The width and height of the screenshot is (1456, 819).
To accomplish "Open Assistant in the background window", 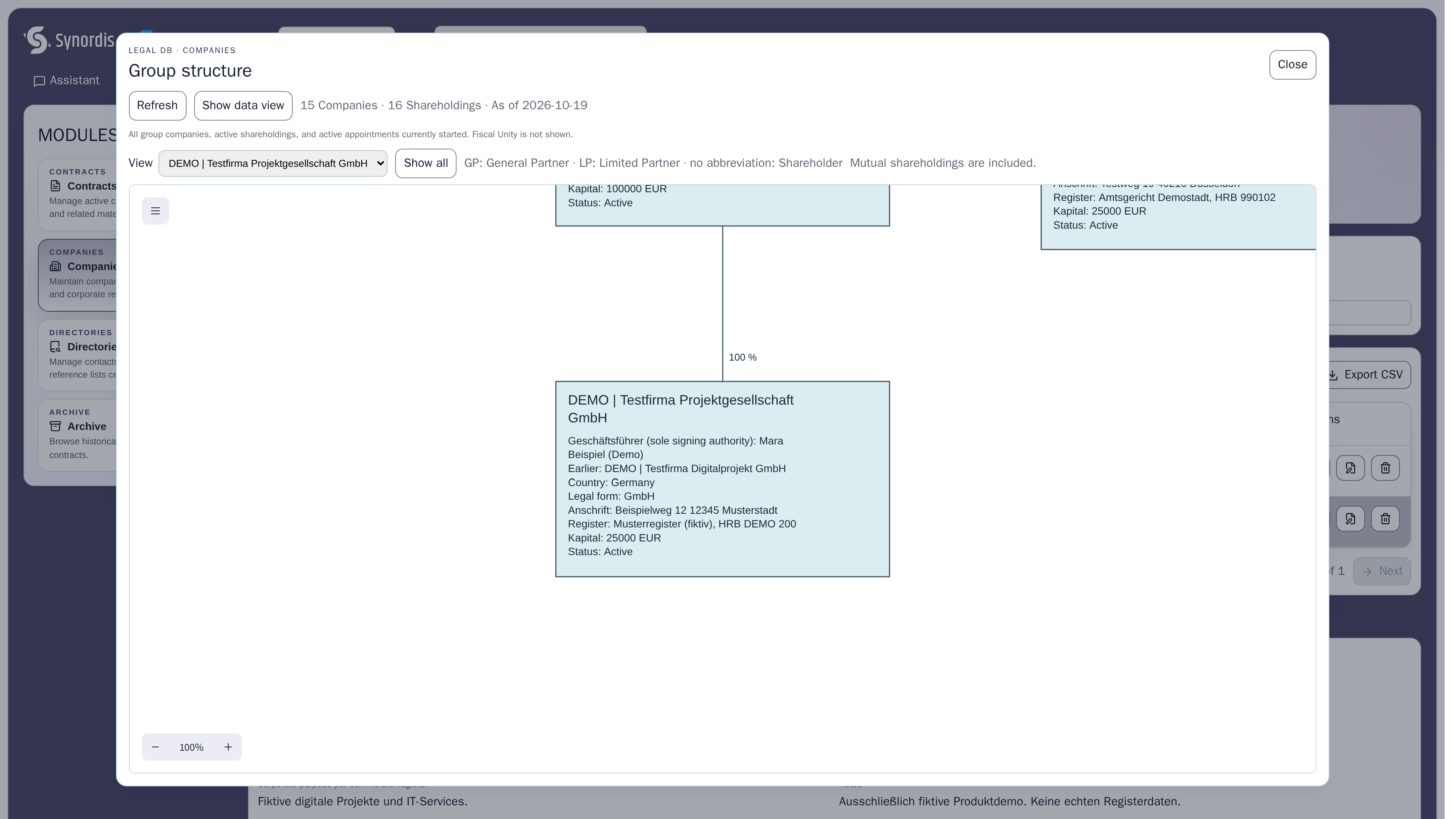I will point(67,81).
